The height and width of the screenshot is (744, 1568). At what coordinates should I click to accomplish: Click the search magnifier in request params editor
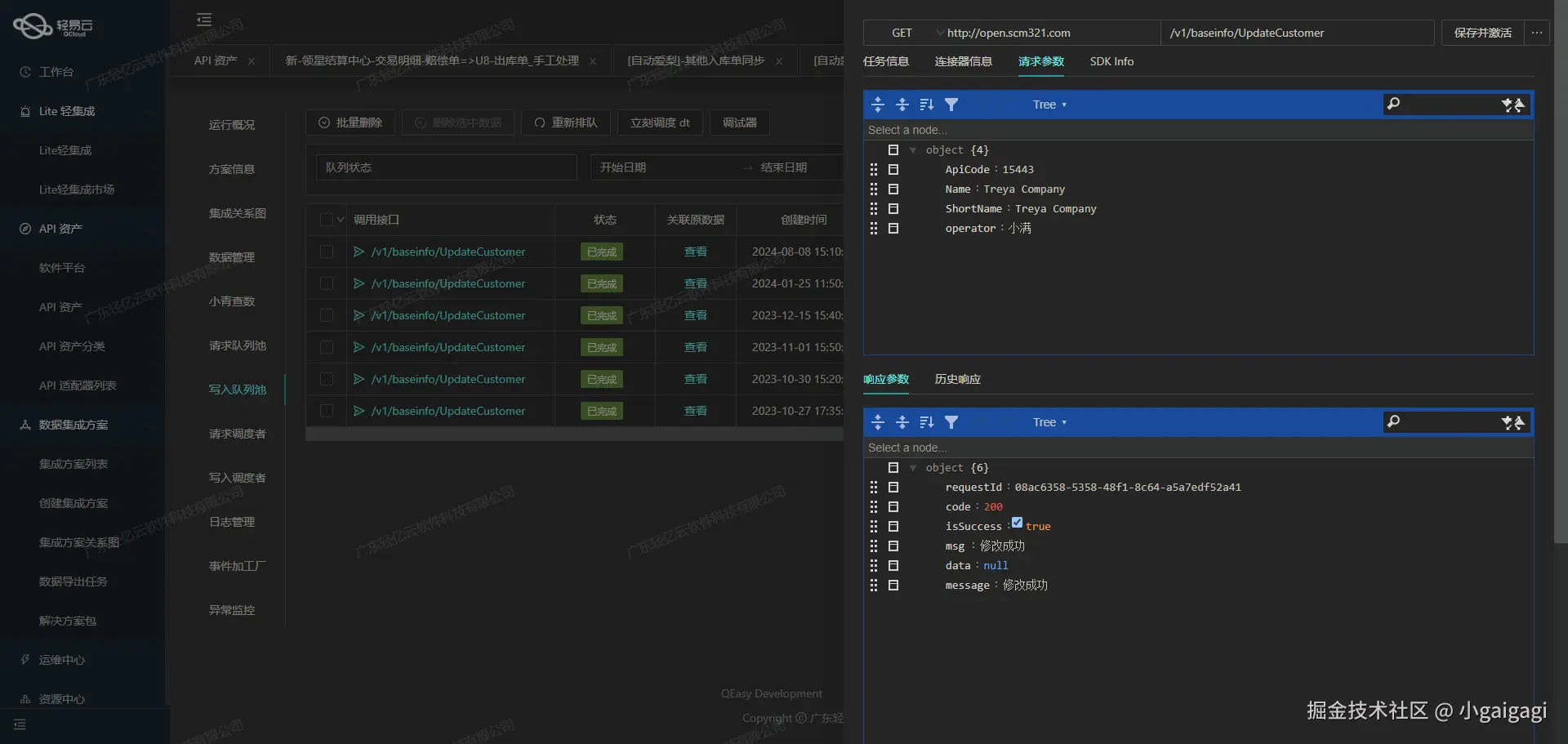pyautogui.click(x=1394, y=104)
